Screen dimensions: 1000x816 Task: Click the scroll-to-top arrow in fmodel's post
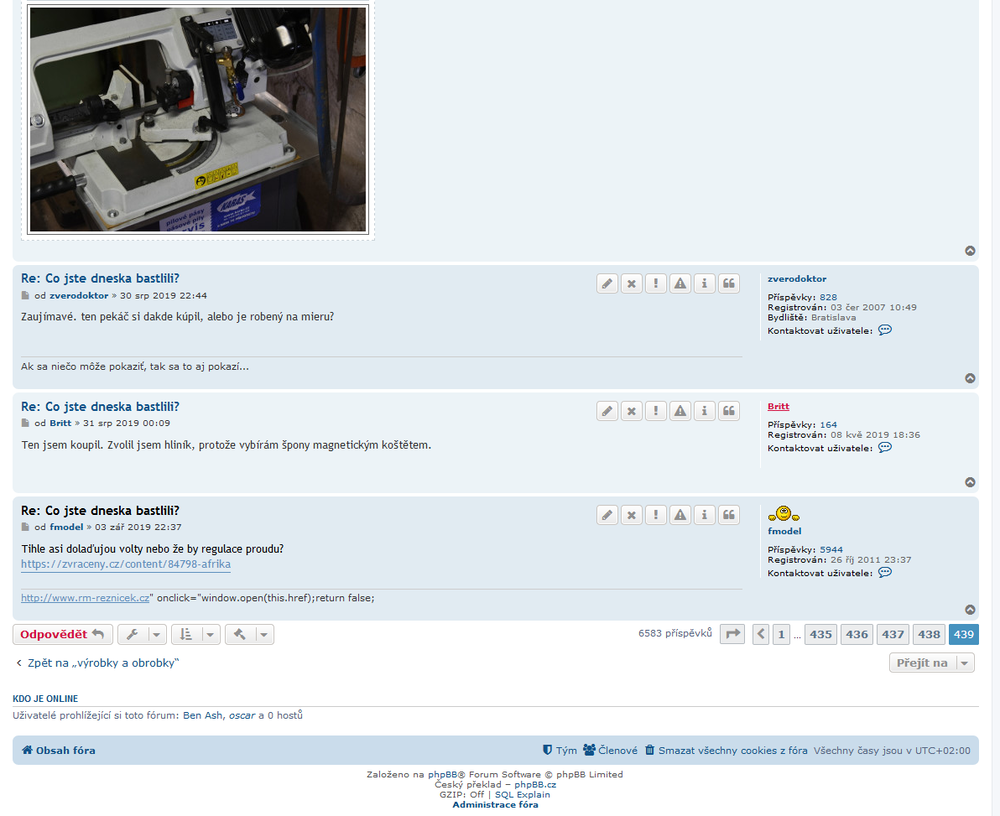(970, 610)
